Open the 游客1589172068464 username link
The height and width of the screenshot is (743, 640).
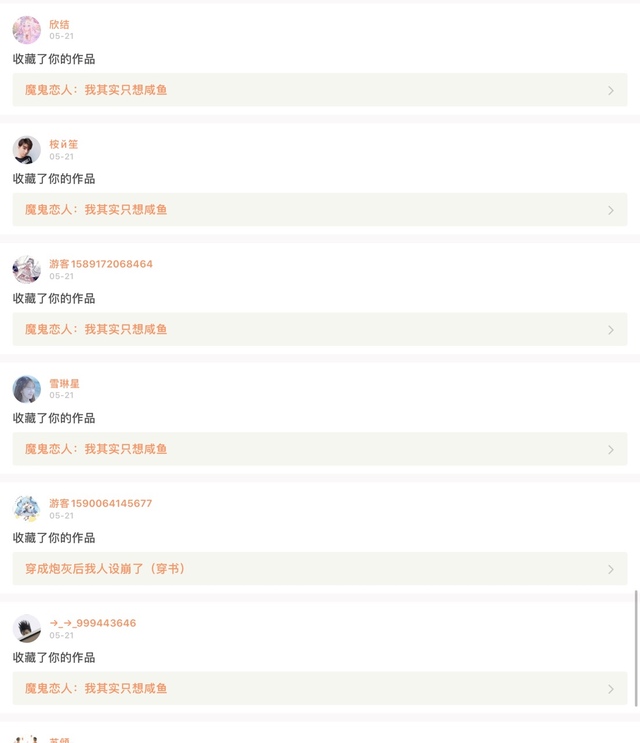point(101,264)
